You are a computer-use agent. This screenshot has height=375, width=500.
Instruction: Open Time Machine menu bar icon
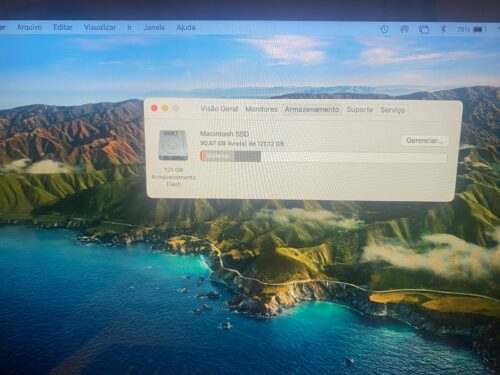(384, 29)
